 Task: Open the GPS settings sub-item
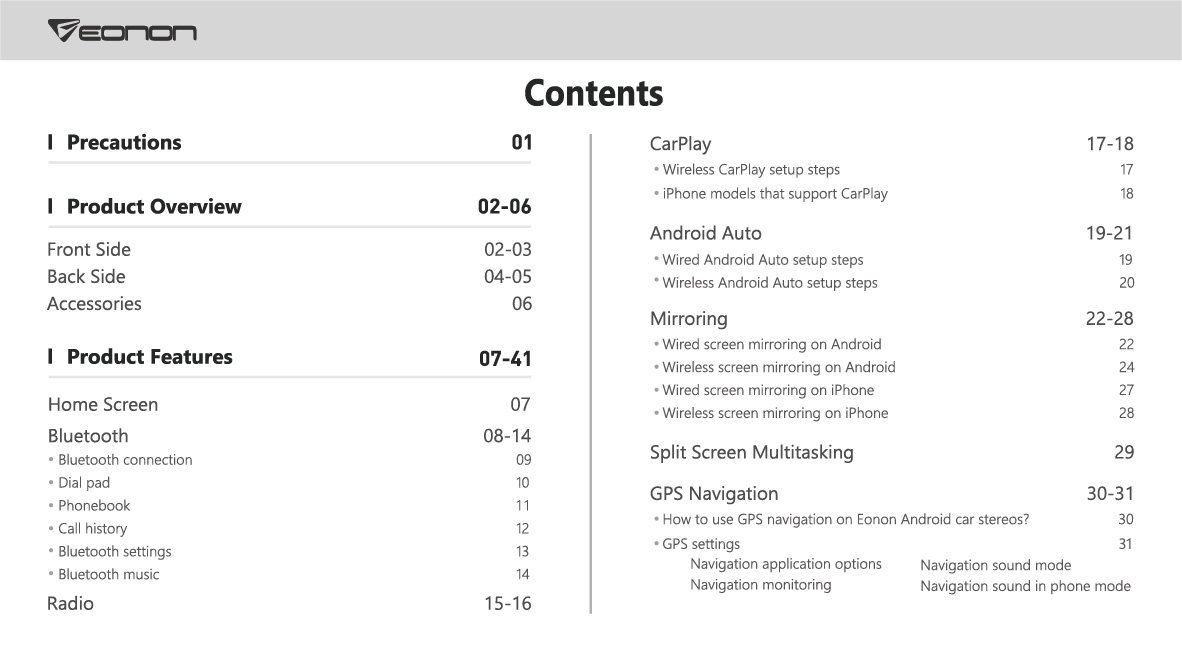701,544
